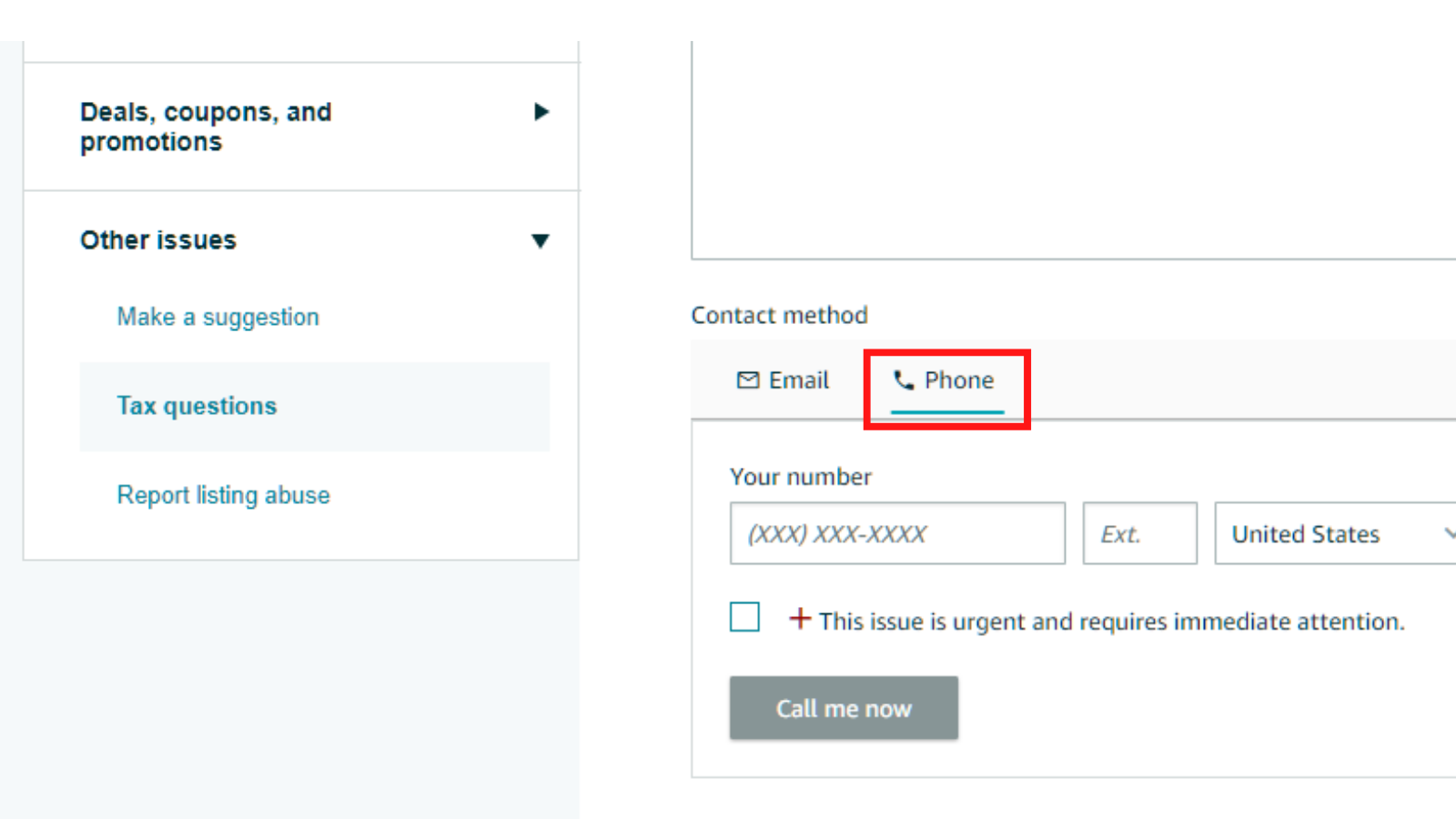The height and width of the screenshot is (819, 1456).
Task: Click the red plus icon beside urgency text
Action: pyautogui.click(x=798, y=618)
